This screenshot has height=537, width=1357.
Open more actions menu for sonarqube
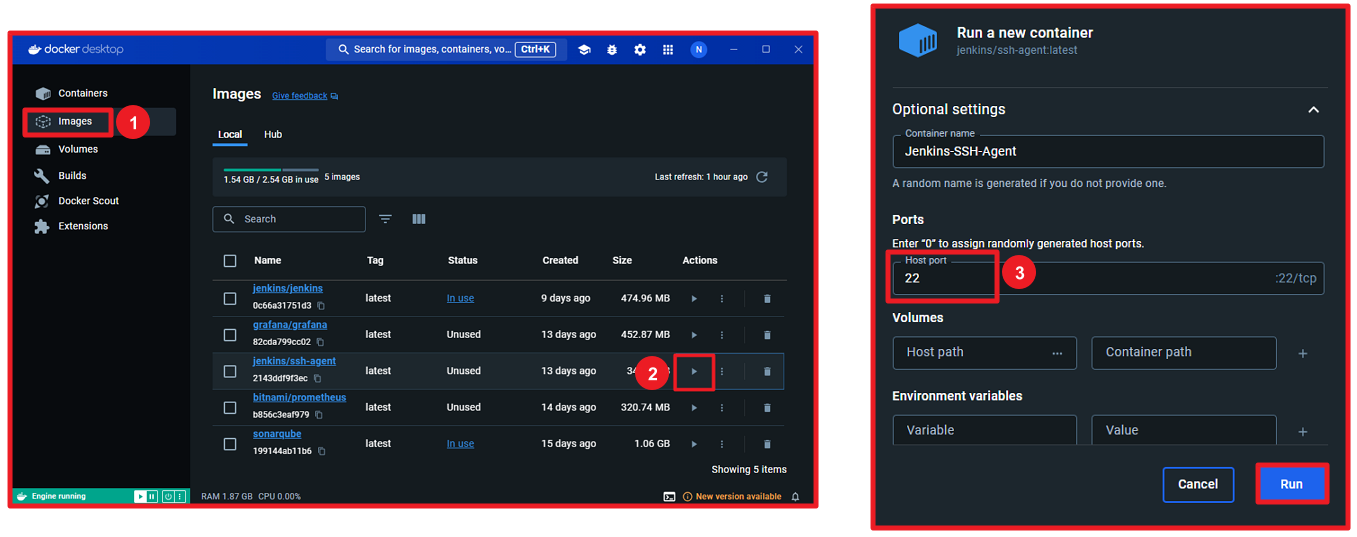722,444
